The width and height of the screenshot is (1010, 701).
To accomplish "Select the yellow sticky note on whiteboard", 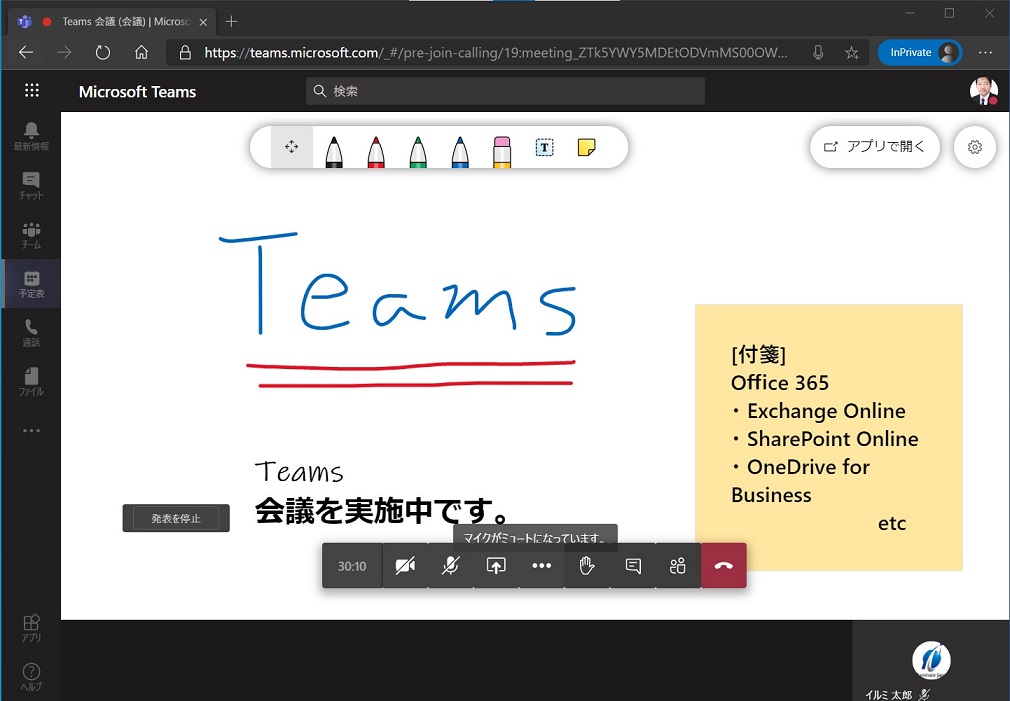I will tap(828, 437).
